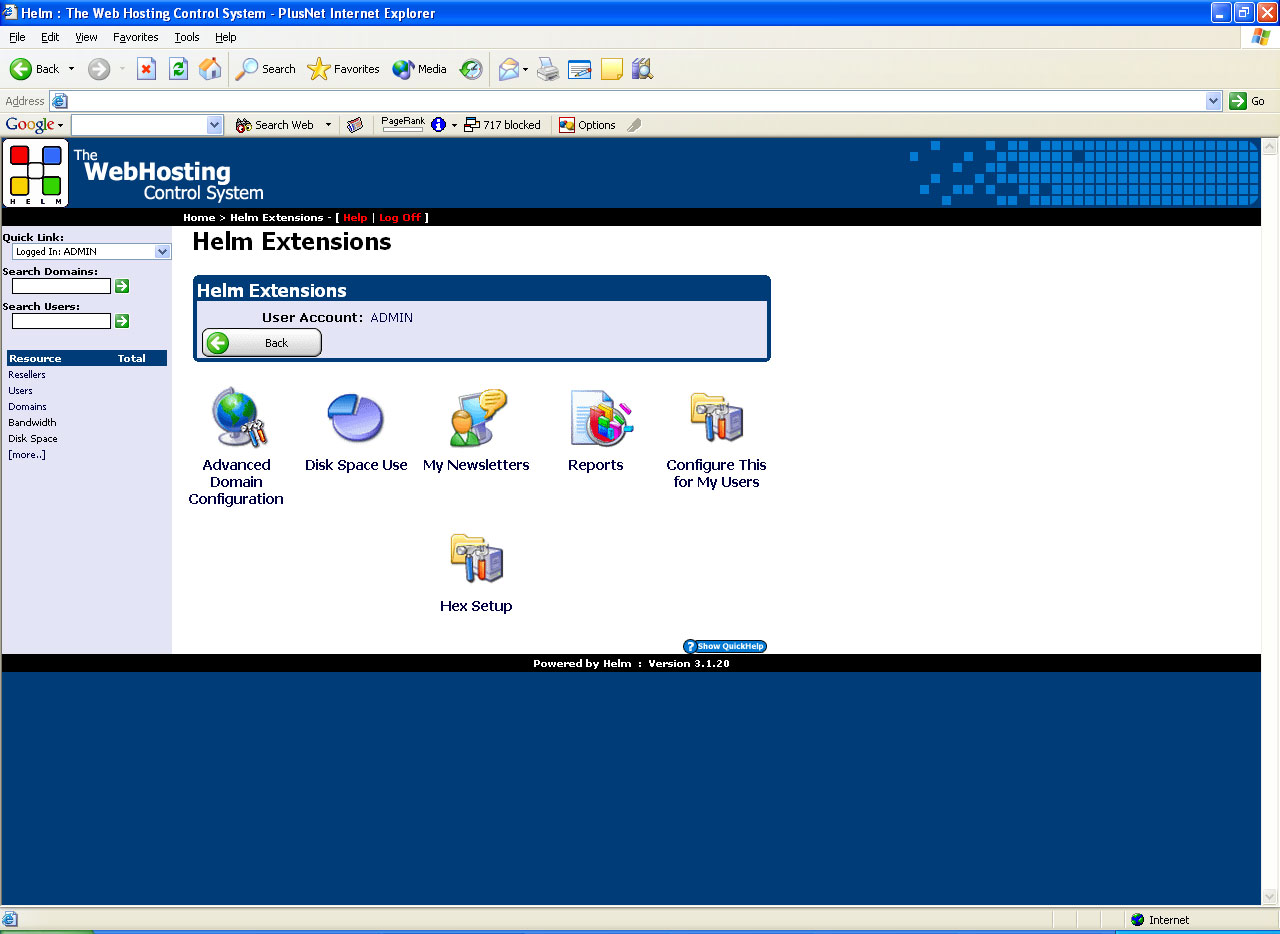Open the Google logo dropdown menu
Screen dimensions: 1280x934
34,125
